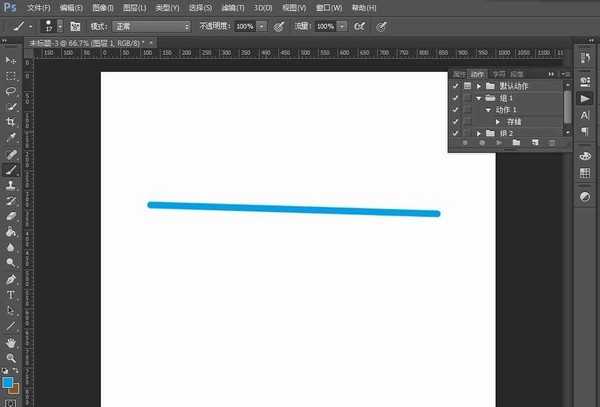Activate the Eyedropper tool

coord(11,138)
